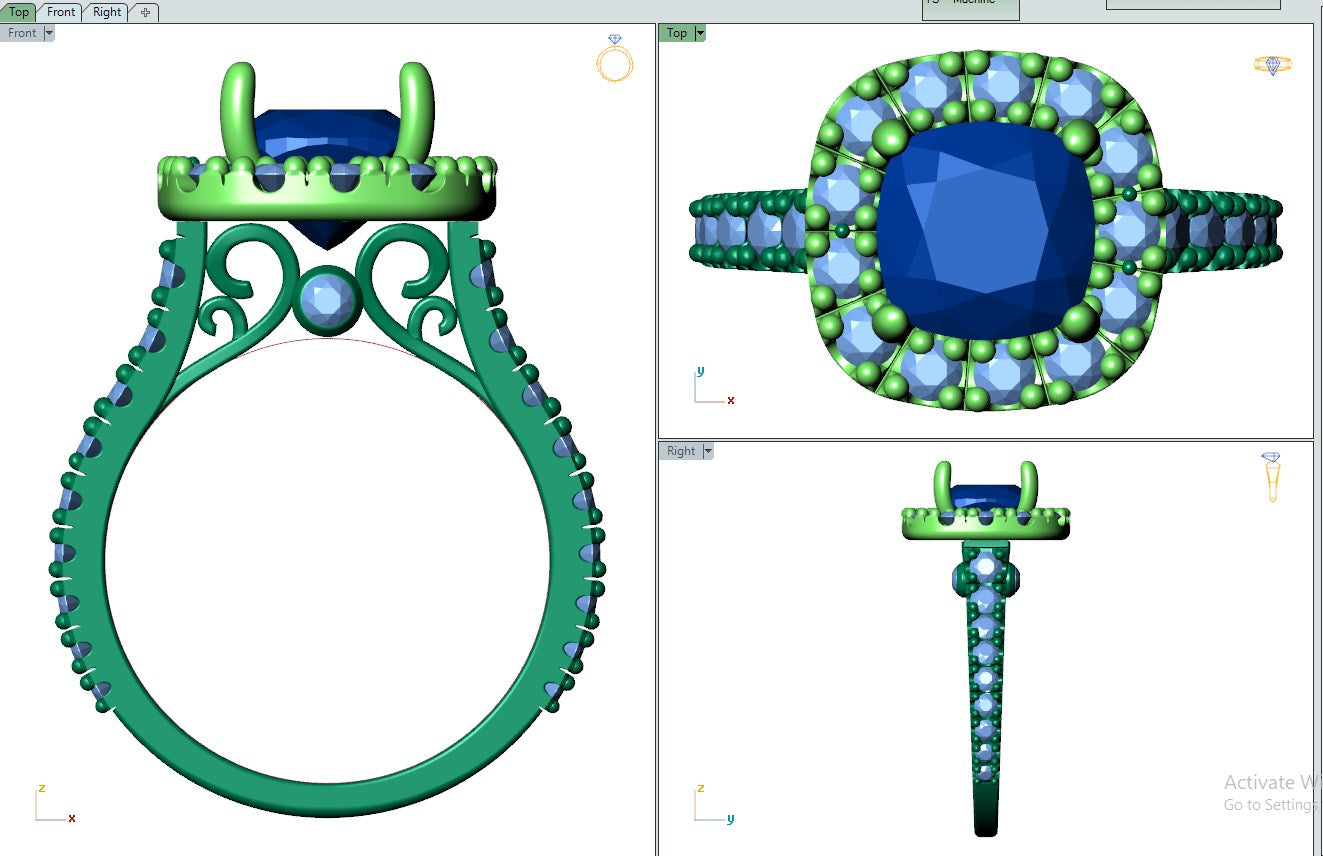Click the Machine panel at the top

969,8
